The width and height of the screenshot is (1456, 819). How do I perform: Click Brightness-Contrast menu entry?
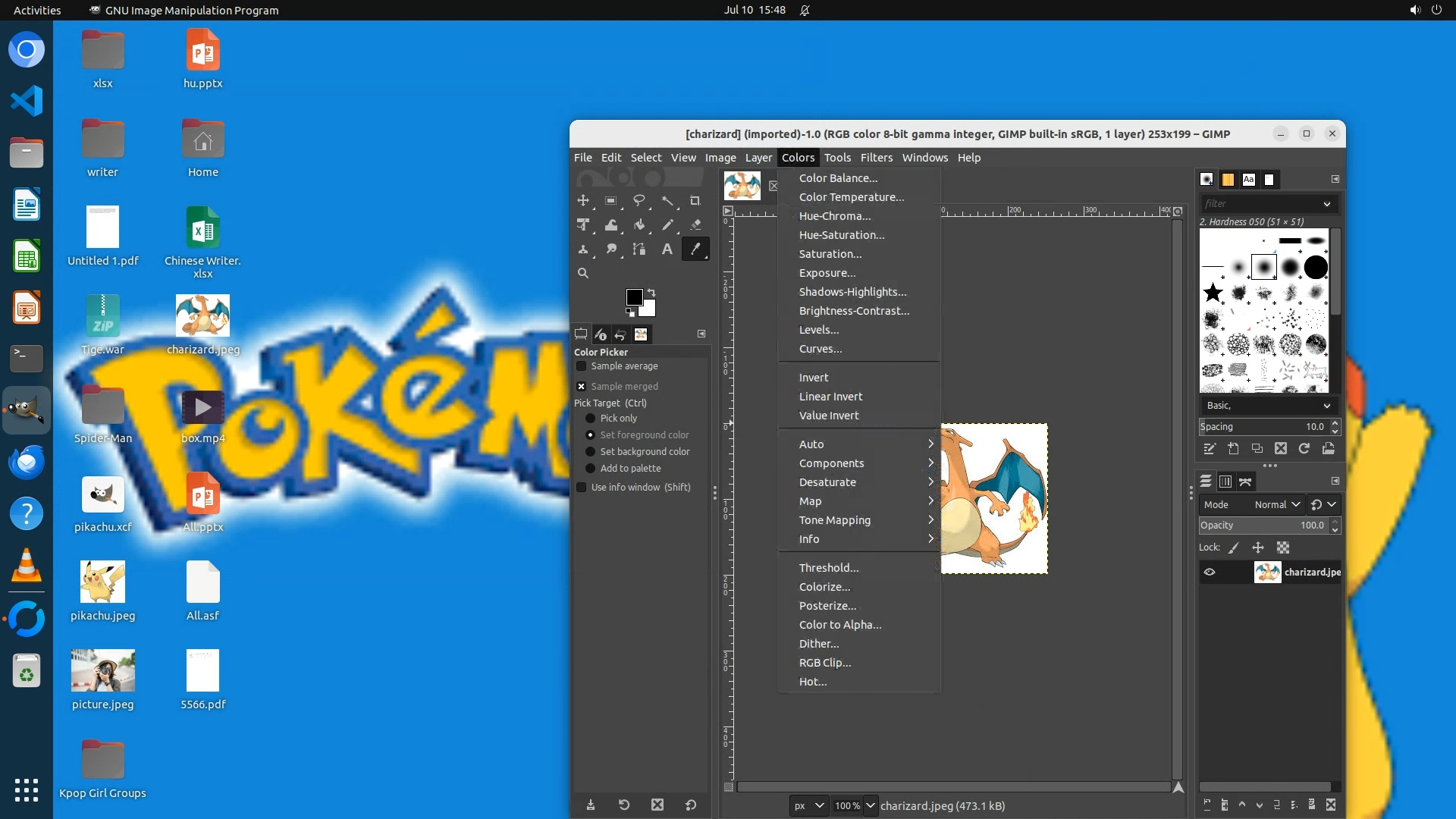tap(854, 311)
